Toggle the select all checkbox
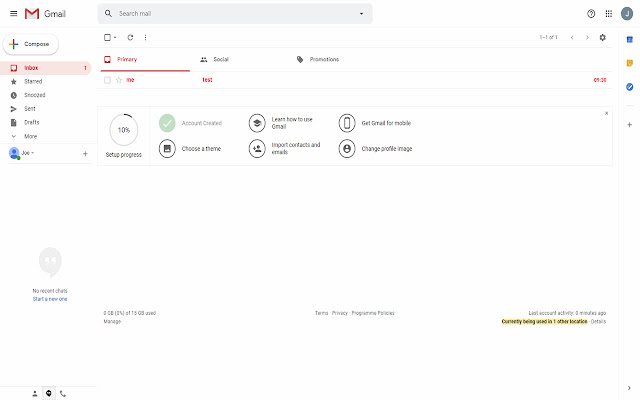This screenshot has height=400, width=640. [108, 37]
